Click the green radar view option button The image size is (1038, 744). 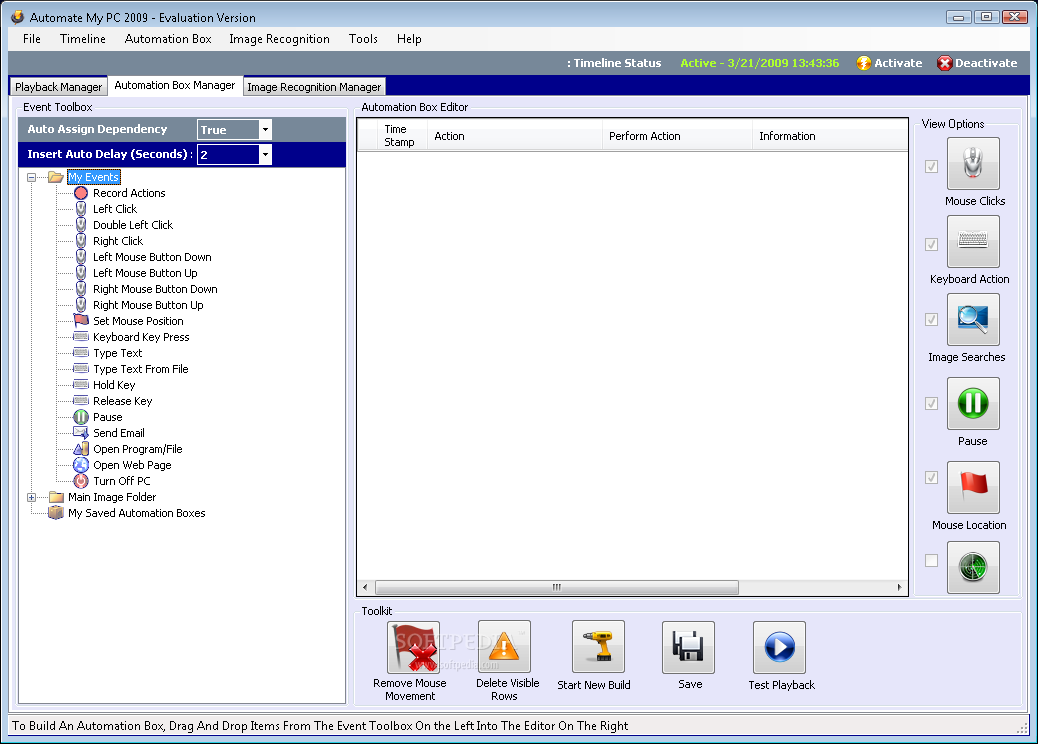tap(973, 567)
